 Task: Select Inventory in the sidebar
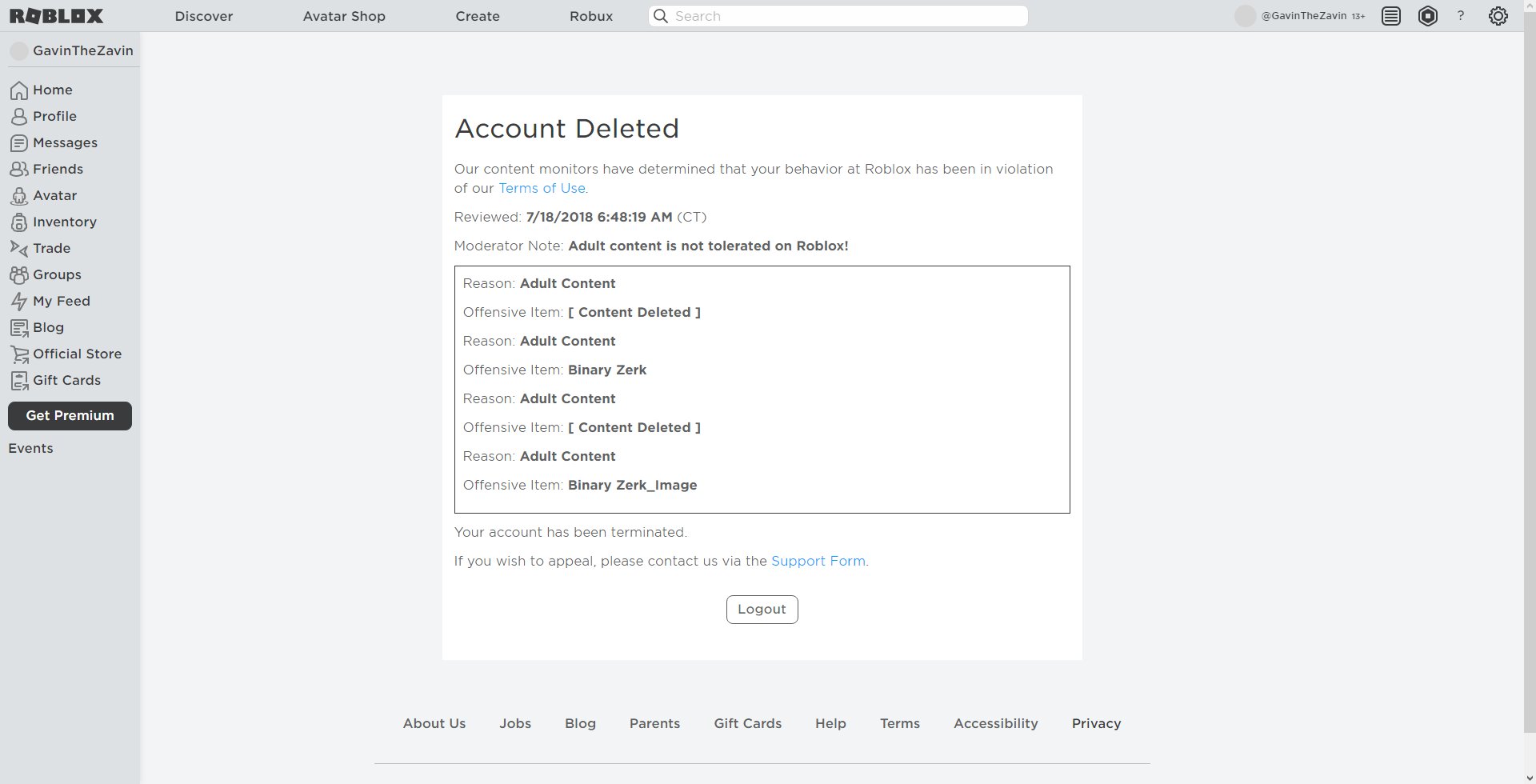tap(64, 222)
